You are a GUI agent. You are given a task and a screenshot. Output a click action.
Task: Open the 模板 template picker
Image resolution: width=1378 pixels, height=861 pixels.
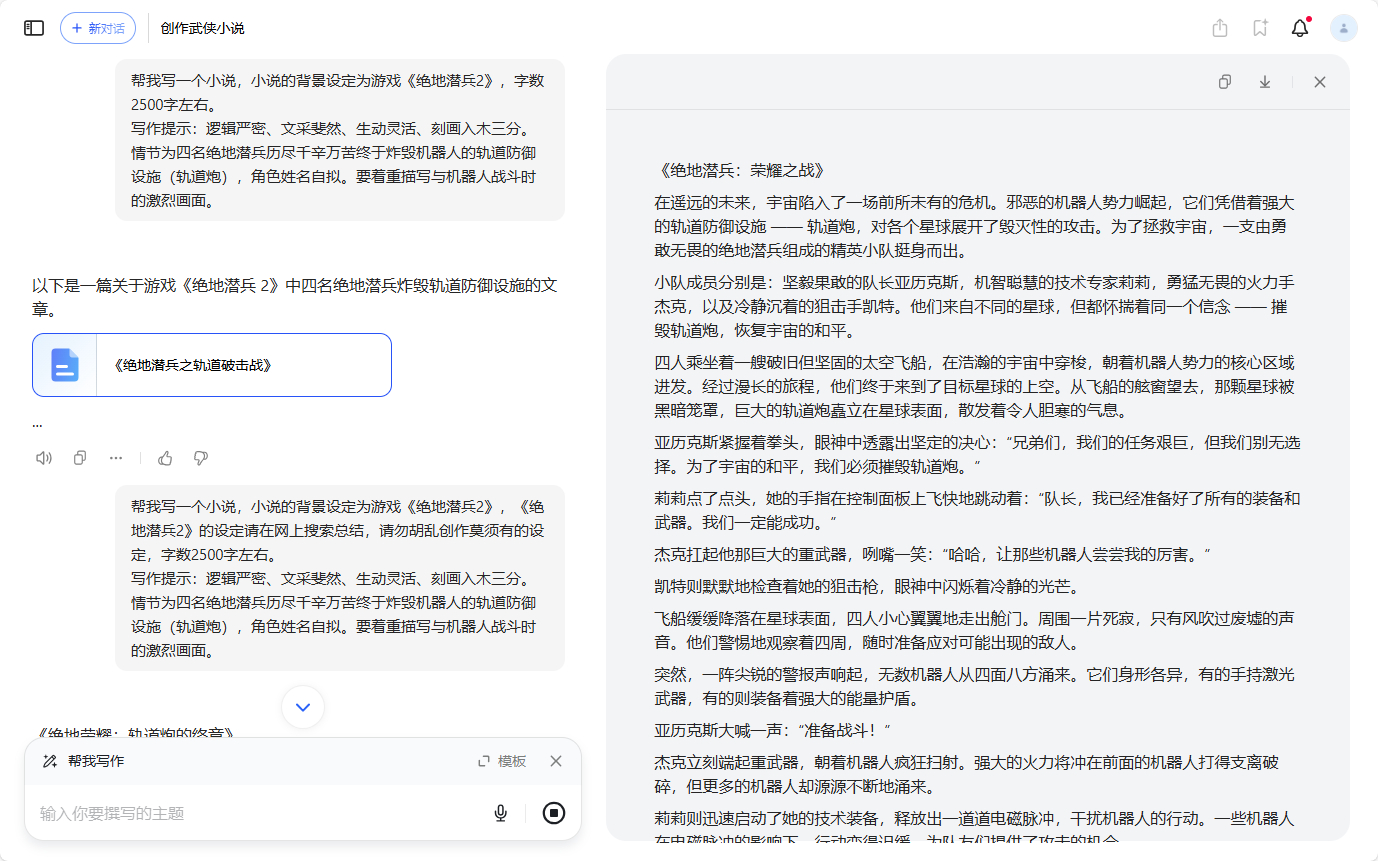[x=502, y=761]
